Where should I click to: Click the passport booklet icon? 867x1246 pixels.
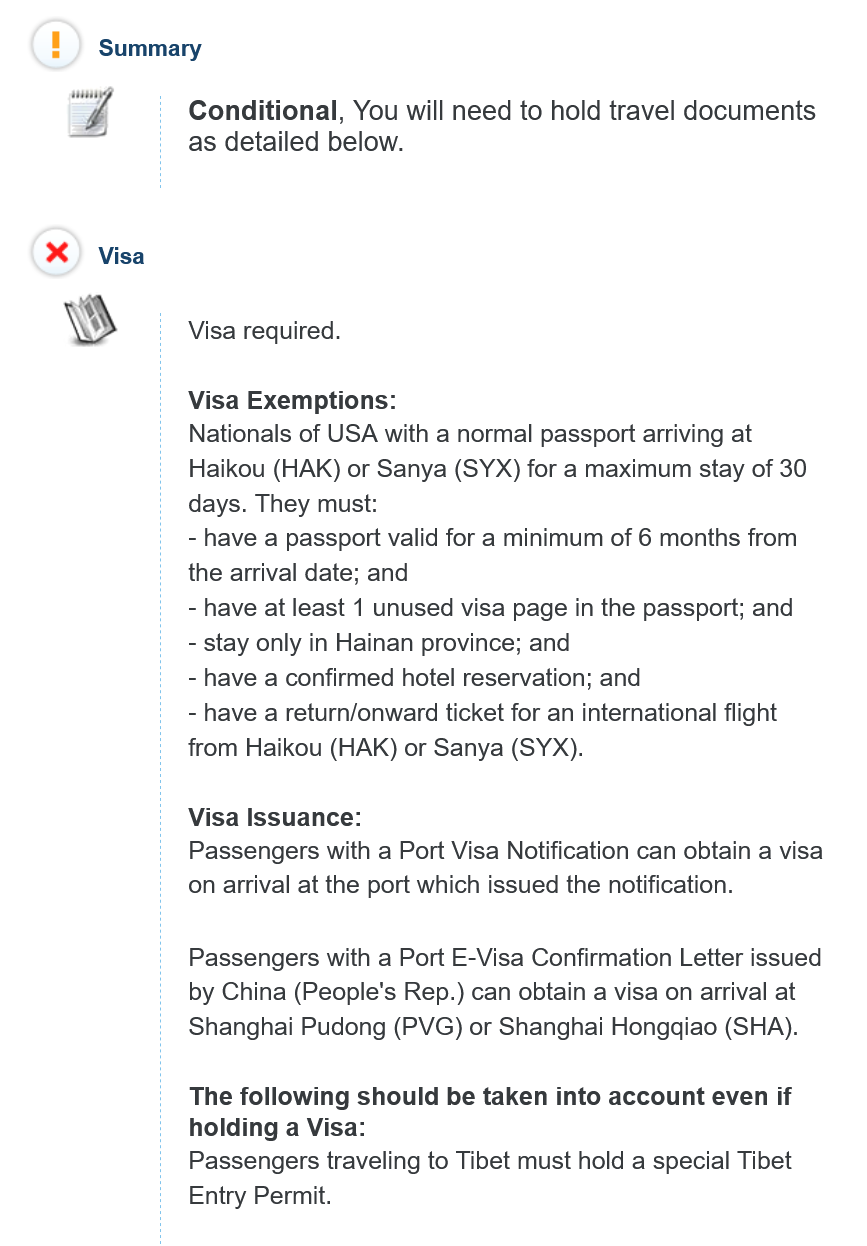coord(90,320)
